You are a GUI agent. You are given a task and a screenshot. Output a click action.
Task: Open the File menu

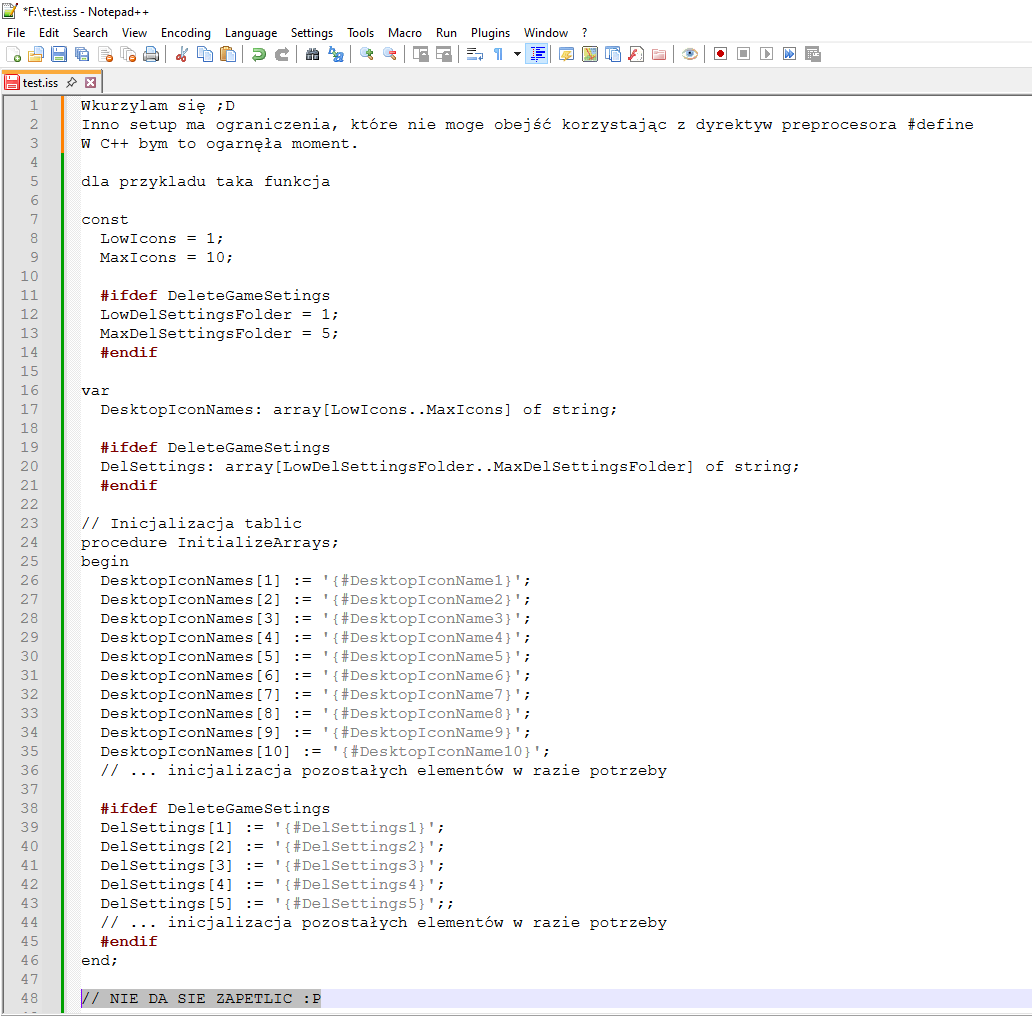click(x=16, y=32)
